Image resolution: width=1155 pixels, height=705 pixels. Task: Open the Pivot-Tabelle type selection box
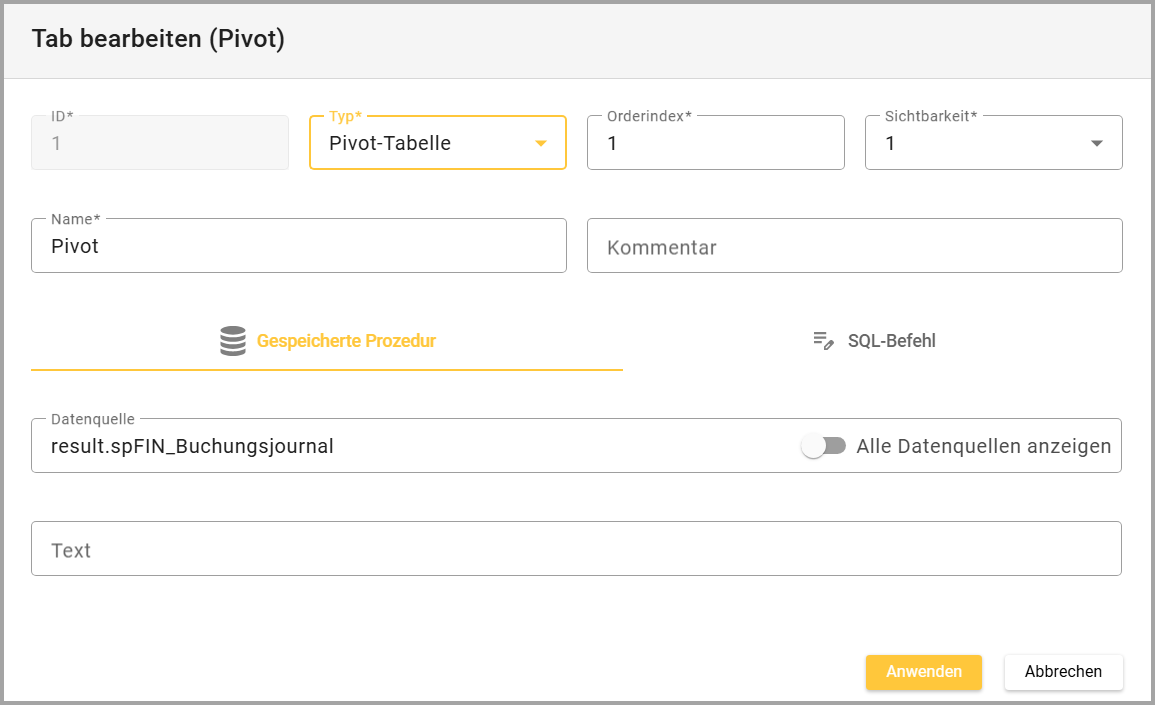pos(420,144)
